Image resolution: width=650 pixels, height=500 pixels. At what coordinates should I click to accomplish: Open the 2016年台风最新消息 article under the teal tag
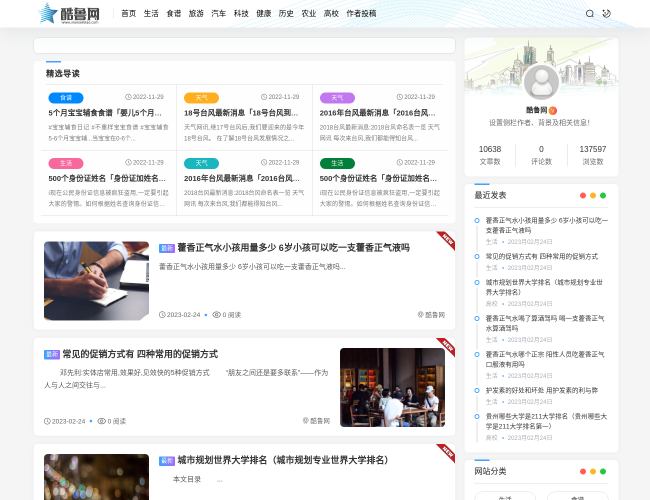point(242,178)
